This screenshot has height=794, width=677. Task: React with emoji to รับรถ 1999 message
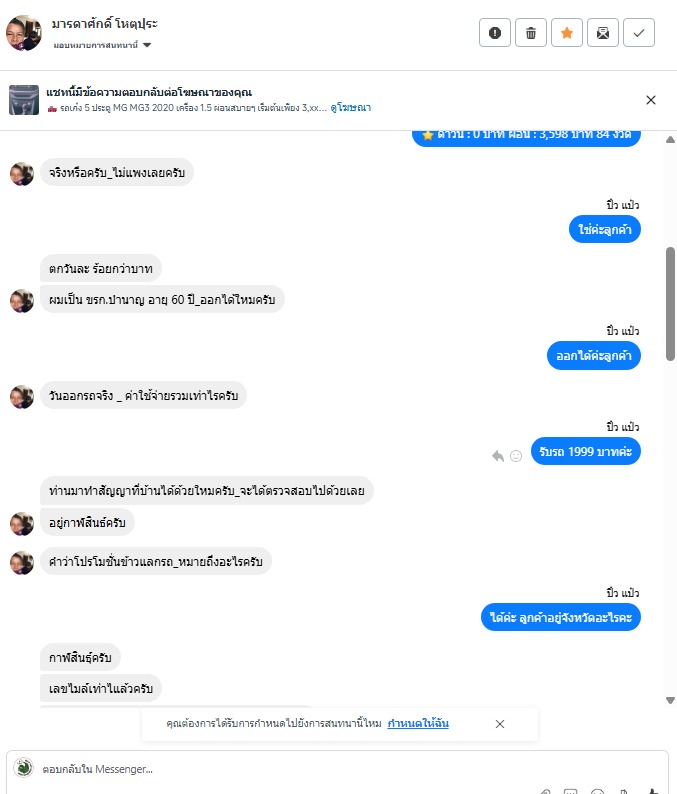tap(515, 456)
